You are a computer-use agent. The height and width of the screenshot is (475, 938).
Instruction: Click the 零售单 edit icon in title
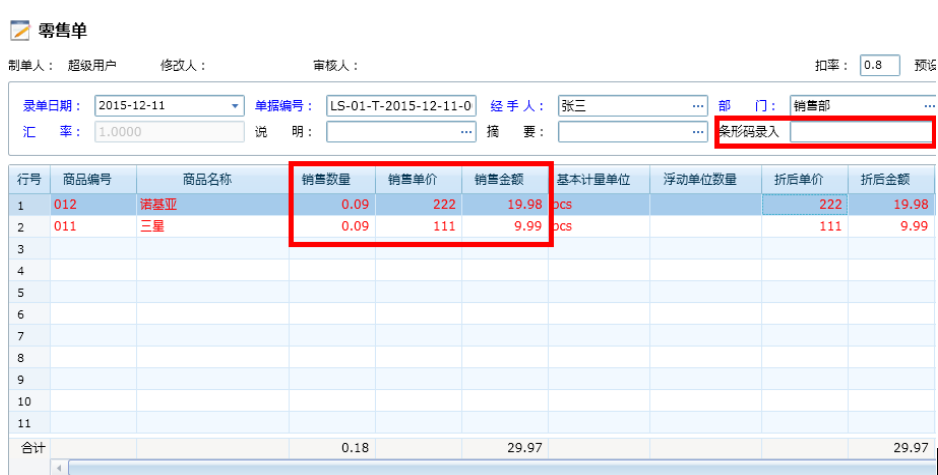tap(19, 31)
